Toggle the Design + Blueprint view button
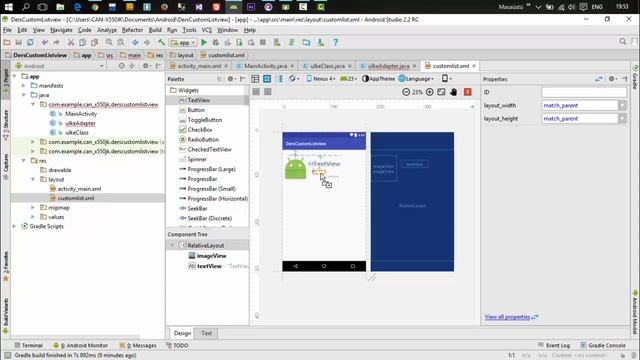This screenshot has height=360, width=640. point(280,79)
